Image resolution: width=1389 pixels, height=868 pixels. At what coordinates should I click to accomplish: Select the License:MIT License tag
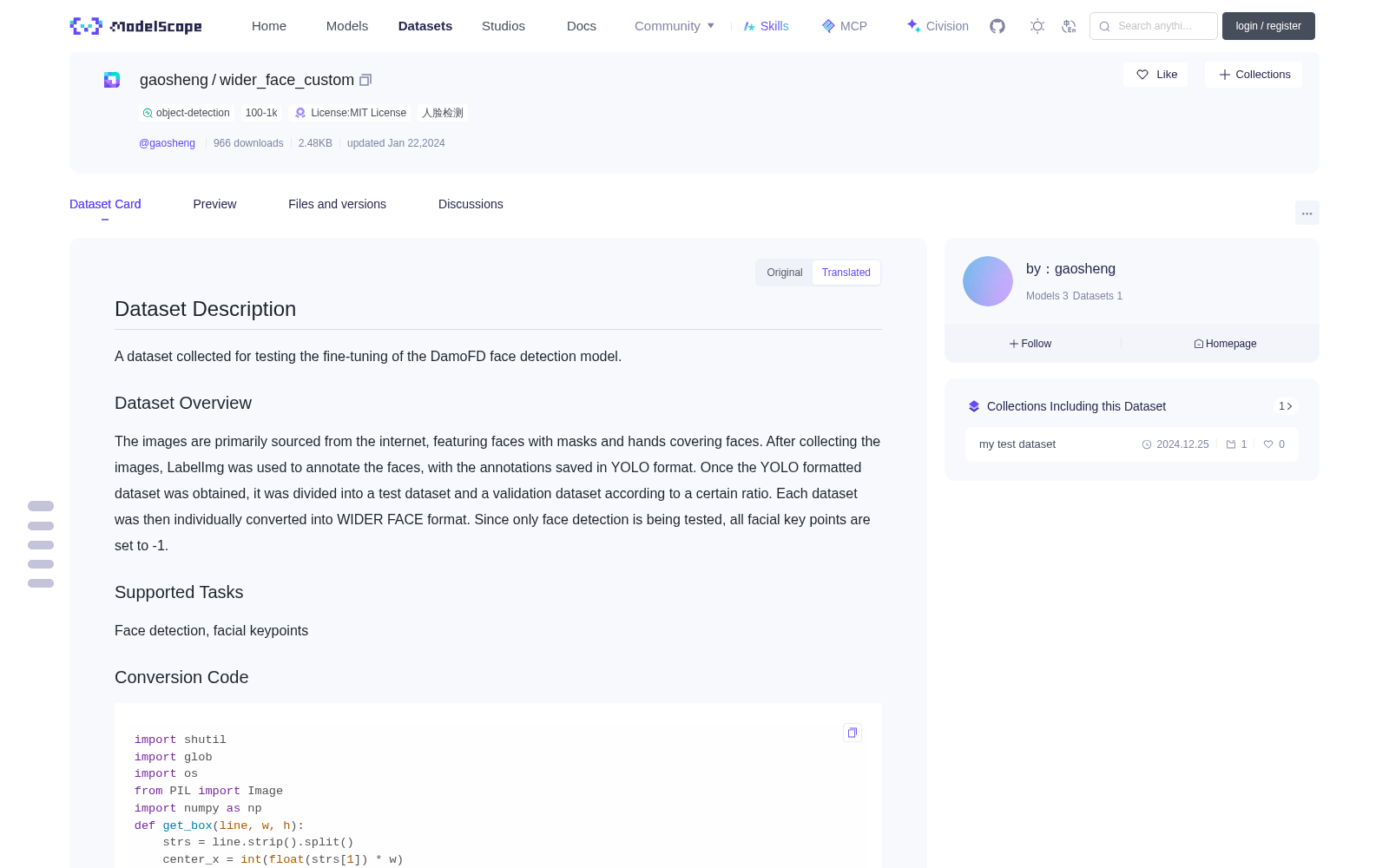coord(351,113)
